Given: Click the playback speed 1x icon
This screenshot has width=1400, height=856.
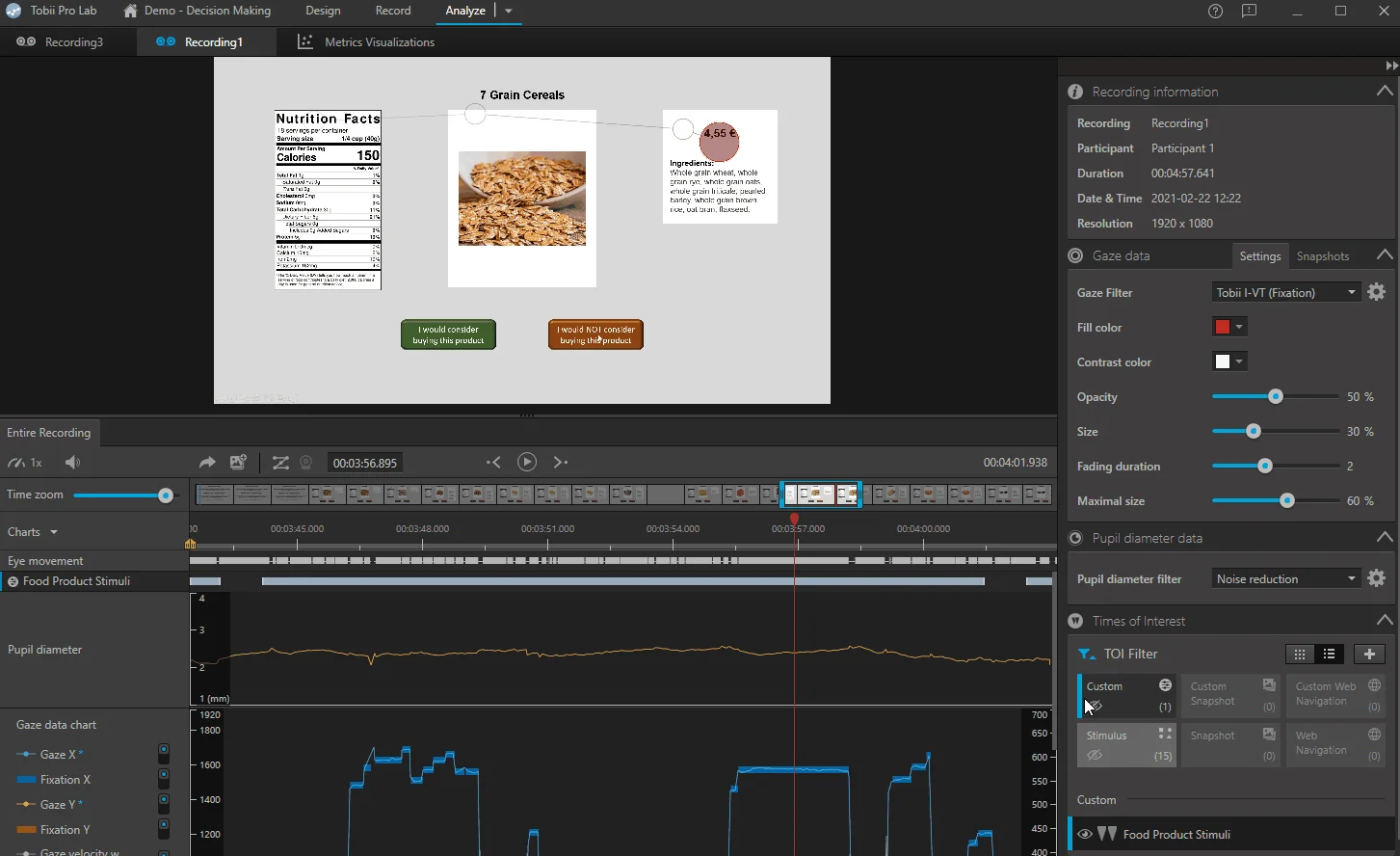Looking at the screenshot, I should [25, 463].
